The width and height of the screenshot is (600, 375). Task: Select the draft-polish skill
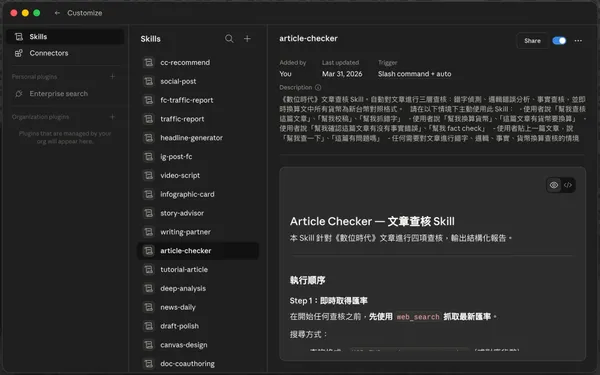click(198, 326)
